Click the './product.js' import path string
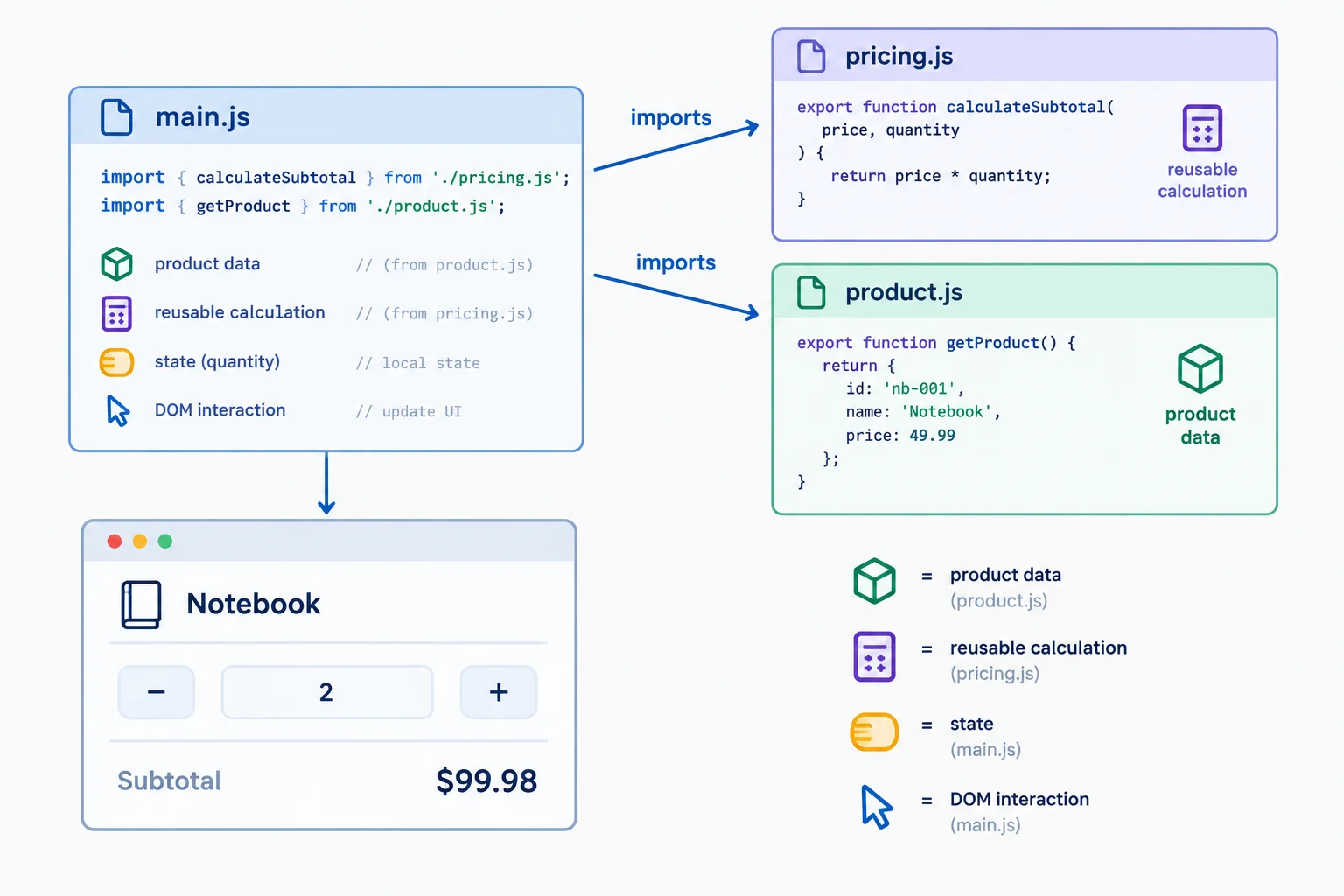The height and width of the screenshot is (896, 1344). 431,206
